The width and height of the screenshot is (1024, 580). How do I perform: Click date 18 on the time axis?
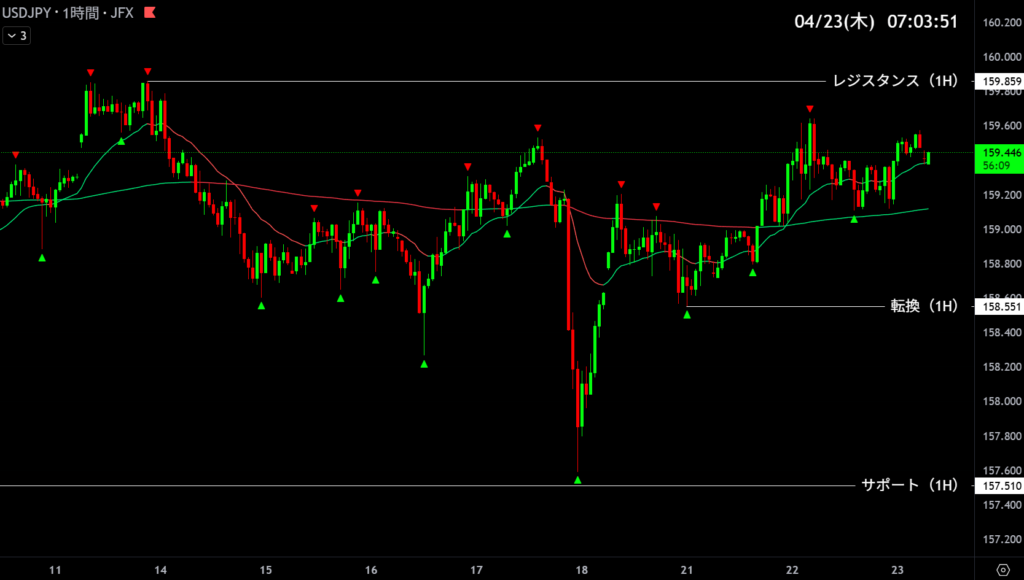click(581, 570)
